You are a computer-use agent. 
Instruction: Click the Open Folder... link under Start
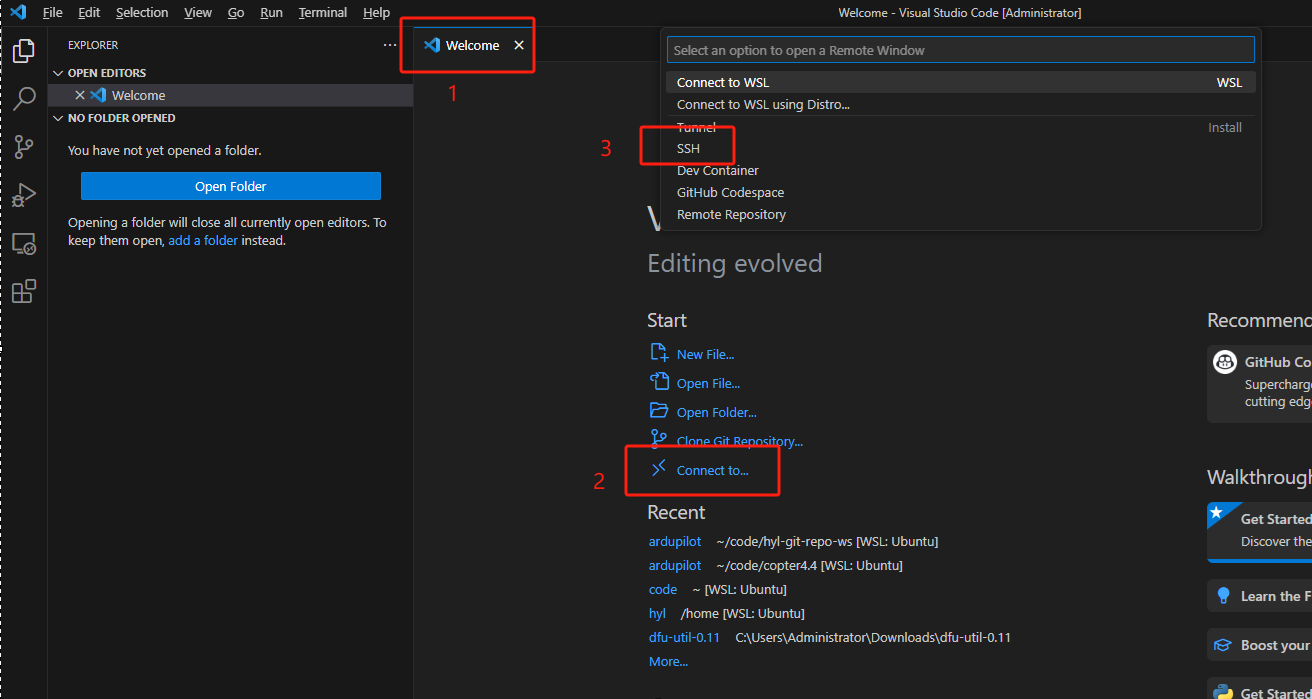716,412
